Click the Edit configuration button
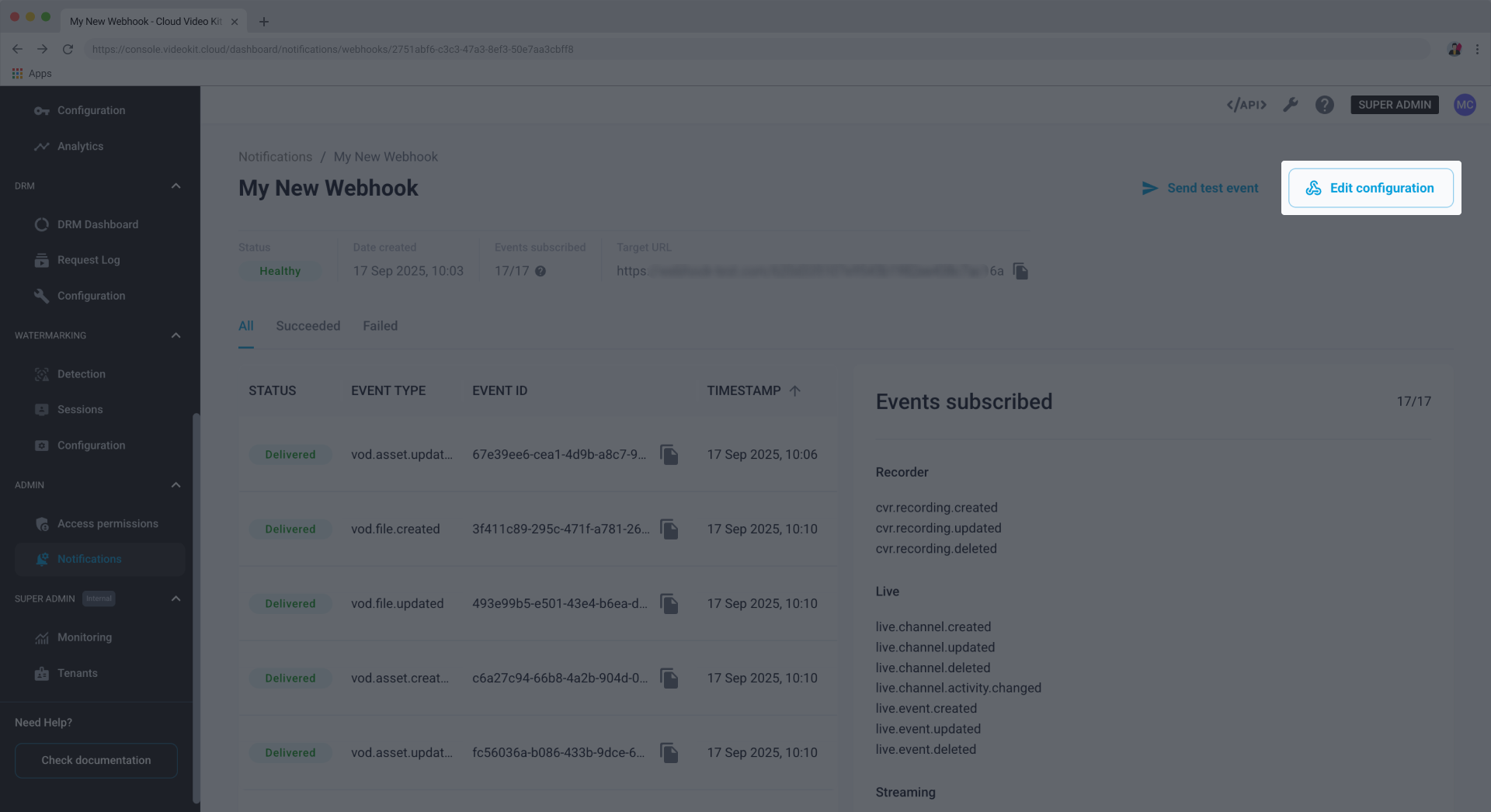Image resolution: width=1491 pixels, height=812 pixels. (1371, 188)
